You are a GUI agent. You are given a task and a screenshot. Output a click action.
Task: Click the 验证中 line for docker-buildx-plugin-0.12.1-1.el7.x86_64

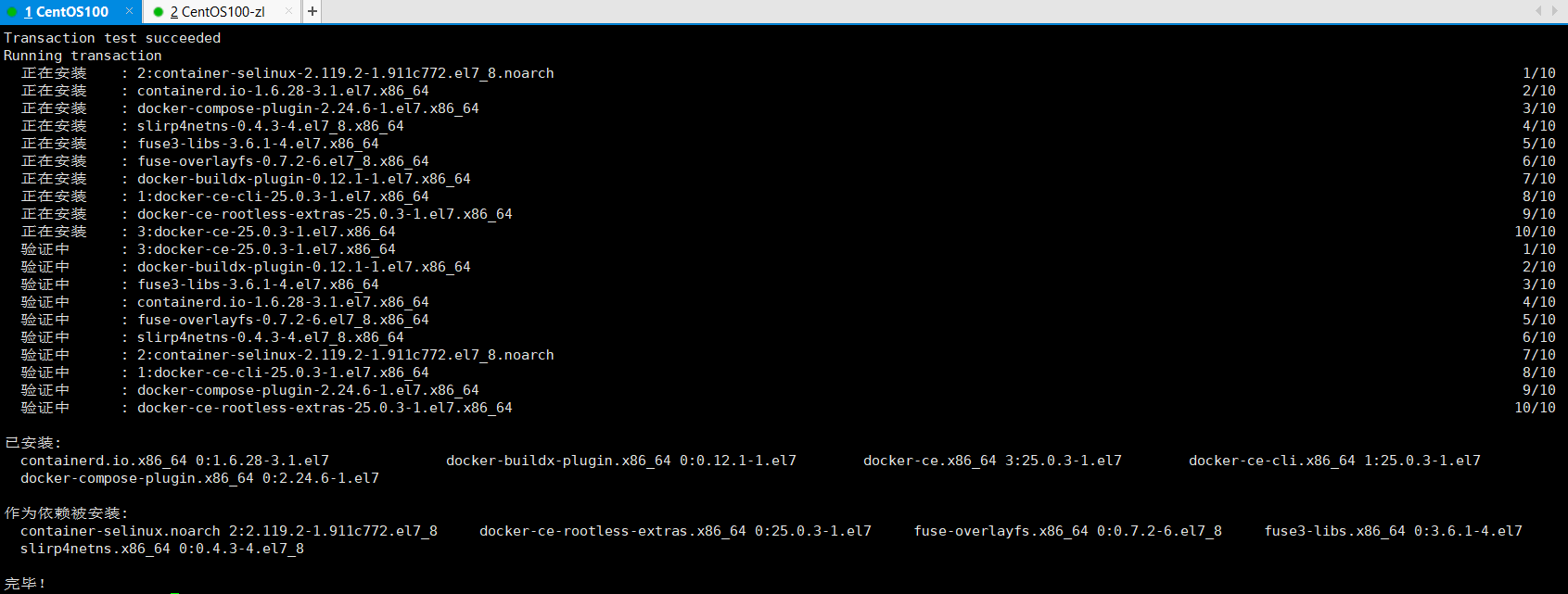click(788, 267)
